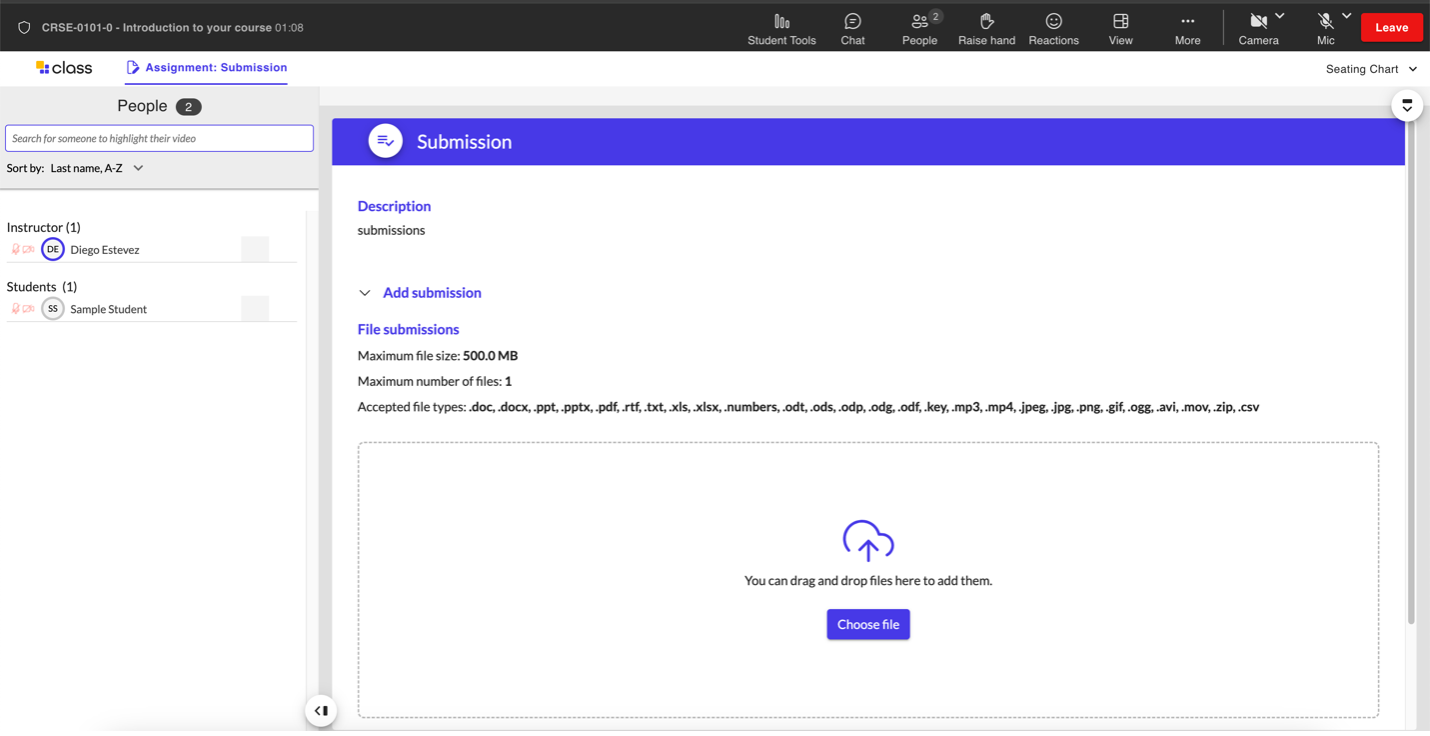Leave the class session
Image resolution: width=1430 pixels, height=736 pixels.
click(1391, 28)
